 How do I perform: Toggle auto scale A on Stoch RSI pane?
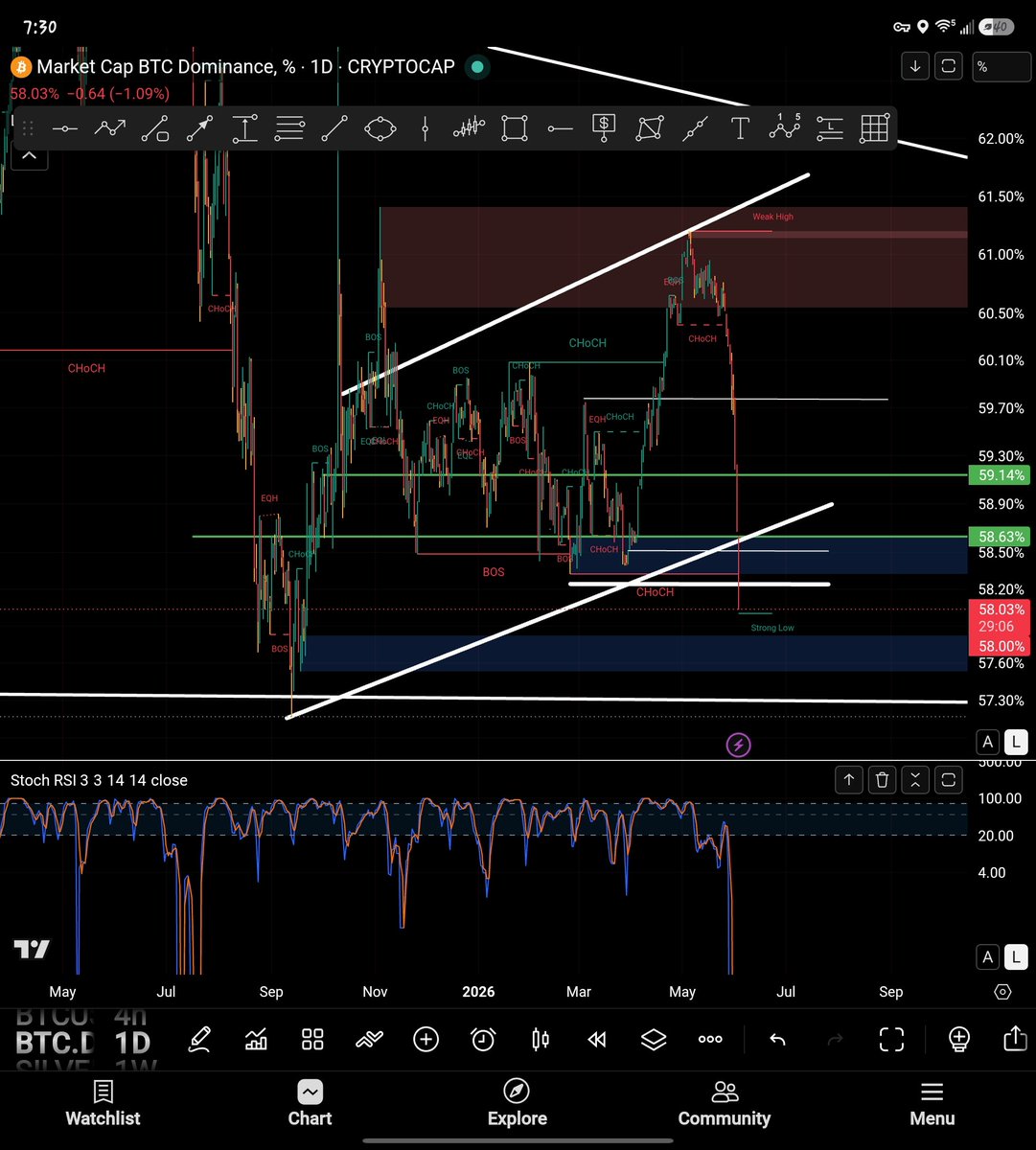(x=988, y=955)
